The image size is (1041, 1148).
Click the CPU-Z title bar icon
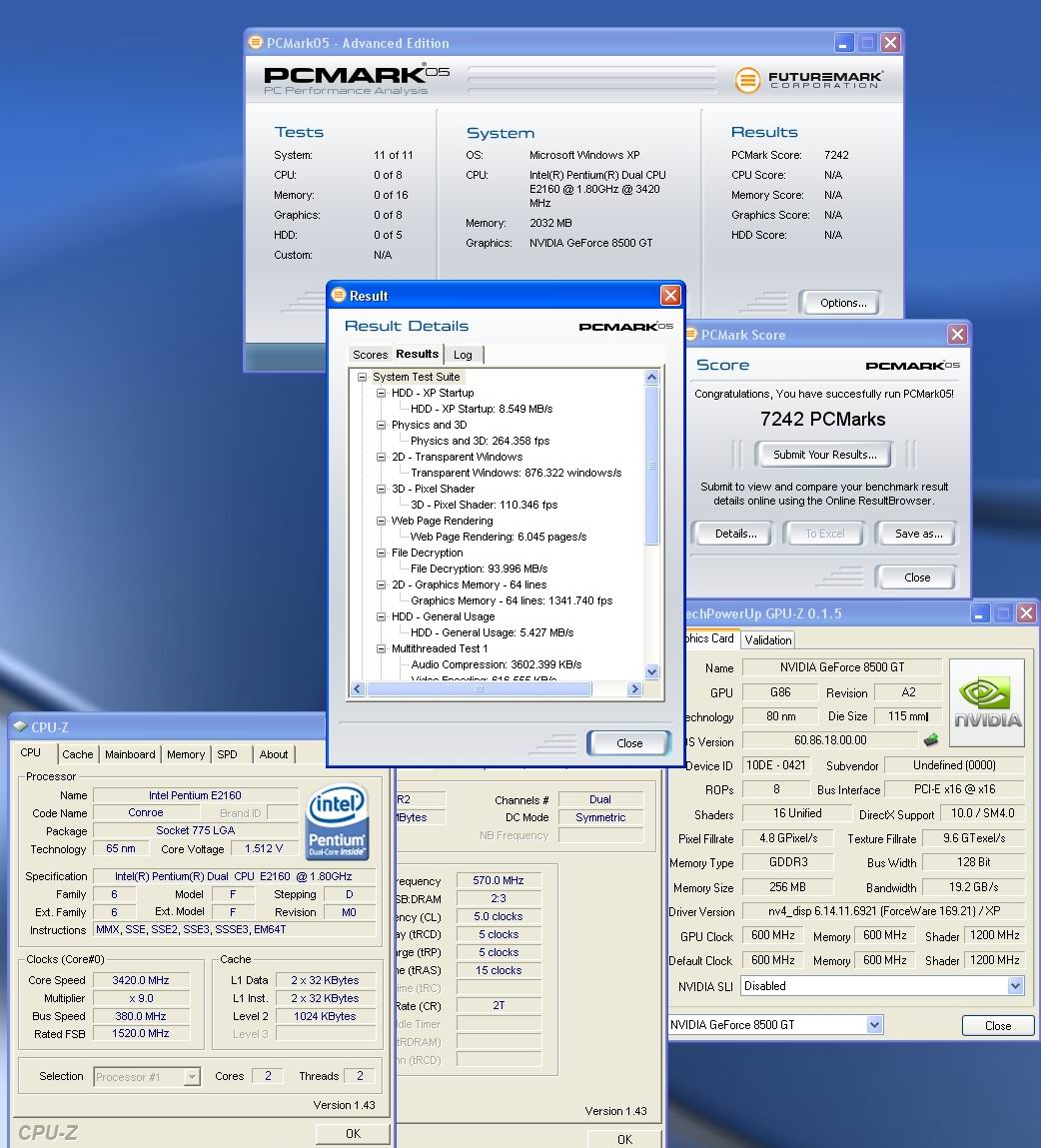click(21, 726)
